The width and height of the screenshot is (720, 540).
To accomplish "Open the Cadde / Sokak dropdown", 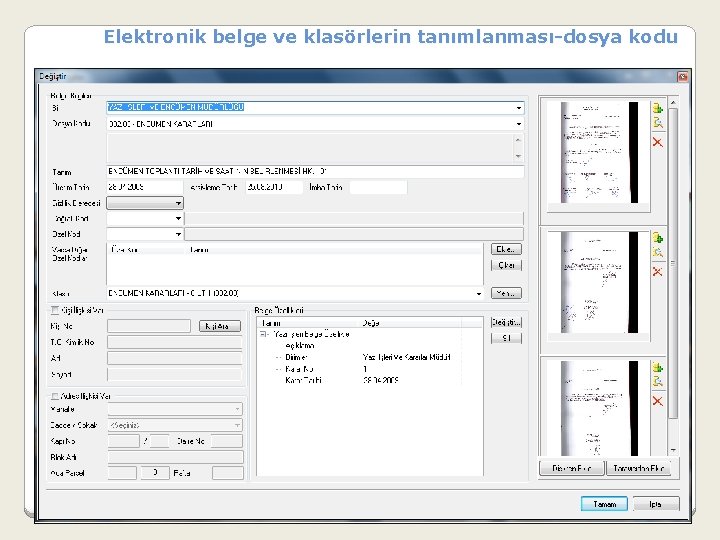I will (x=237, y=425).
